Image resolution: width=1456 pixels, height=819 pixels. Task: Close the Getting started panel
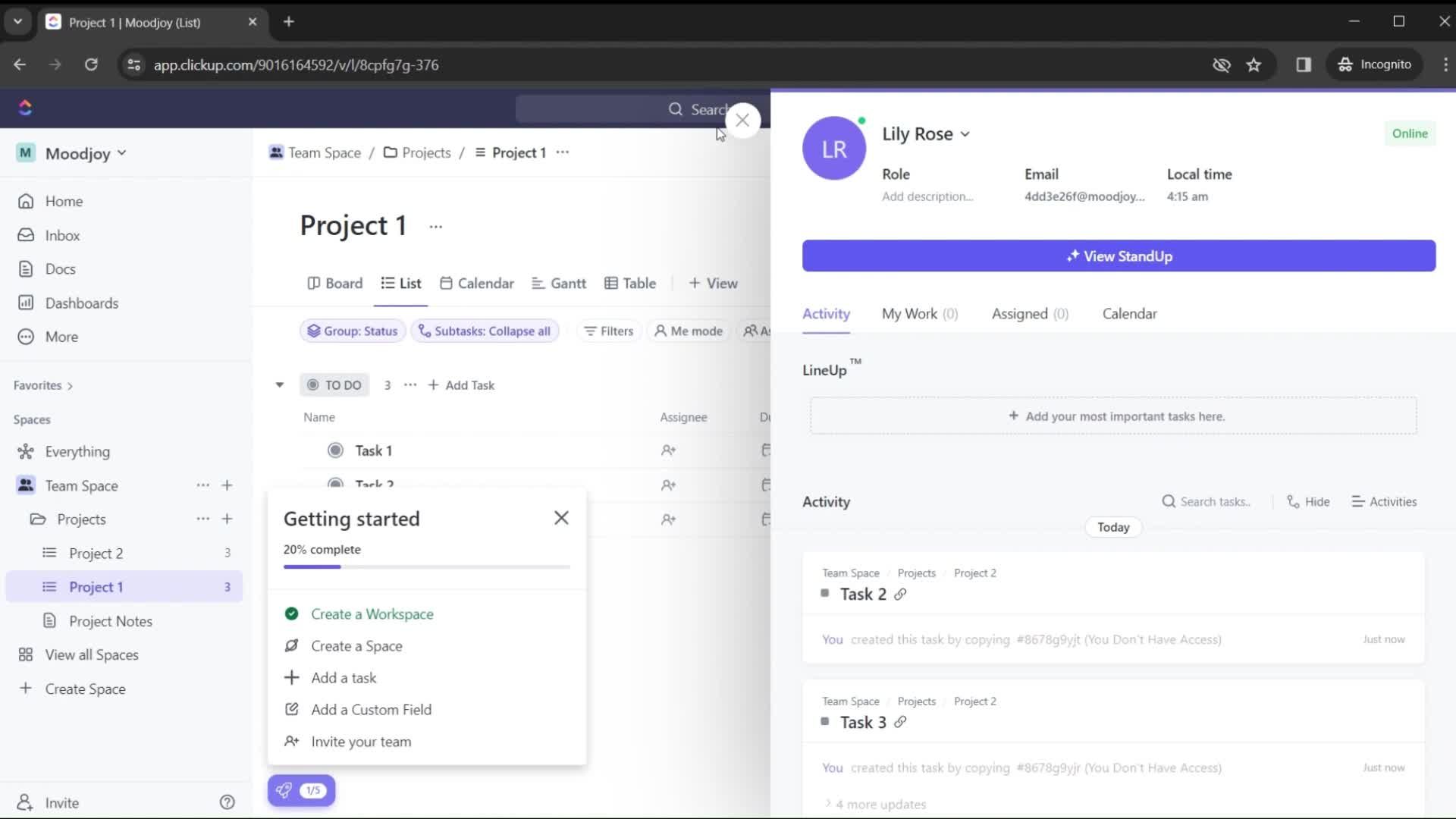[561, 518]
